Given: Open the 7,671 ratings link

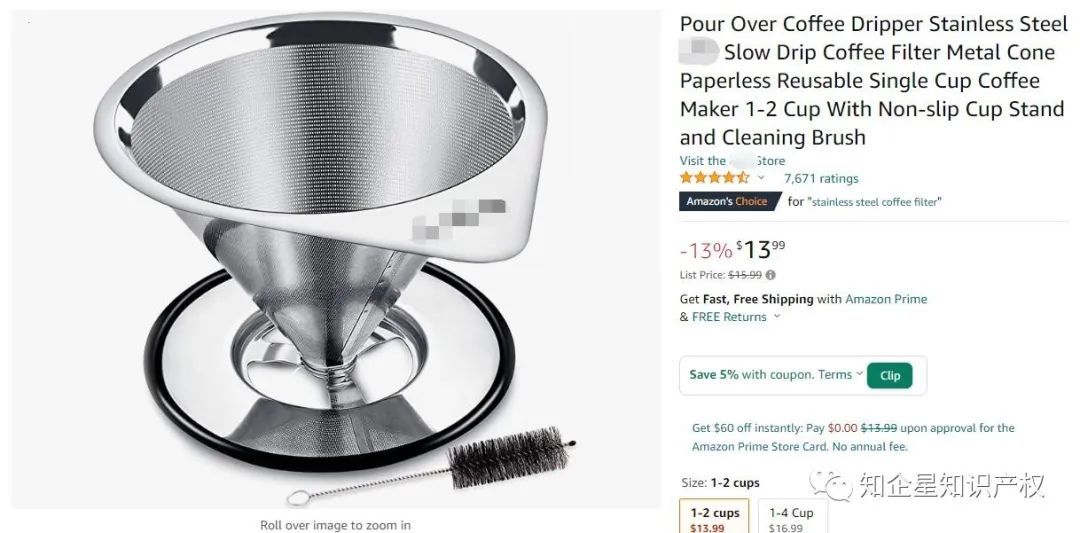Looking at the screenshot, I should coord(821,178).
